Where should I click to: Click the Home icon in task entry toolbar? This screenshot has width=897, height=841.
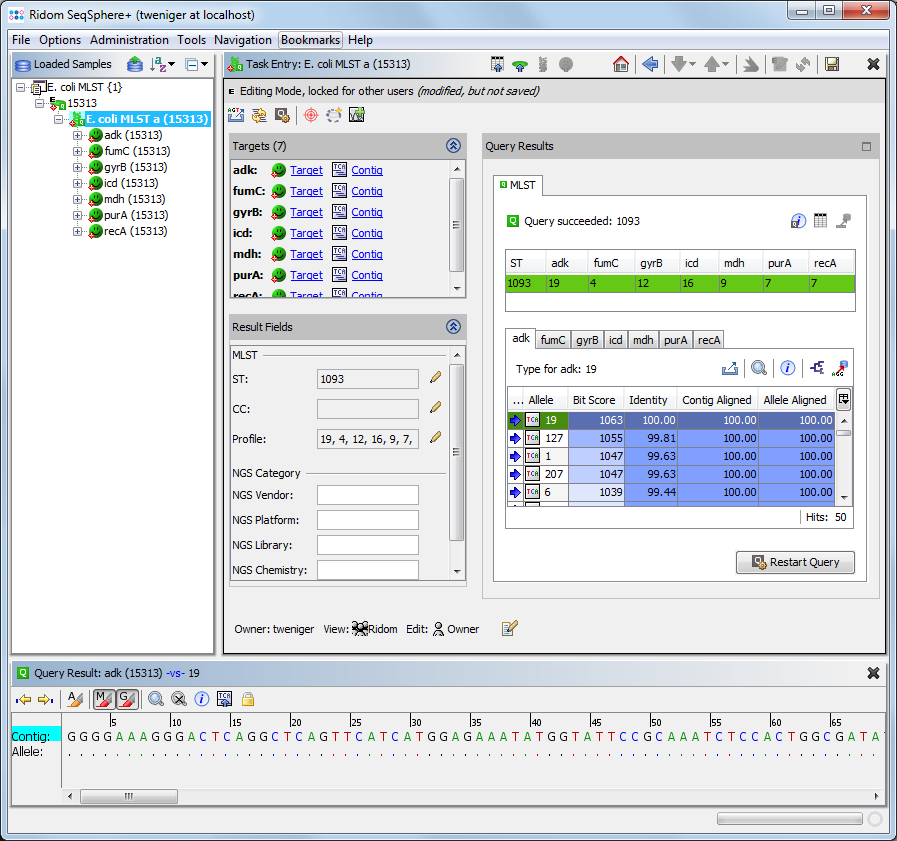coord(621,64)
